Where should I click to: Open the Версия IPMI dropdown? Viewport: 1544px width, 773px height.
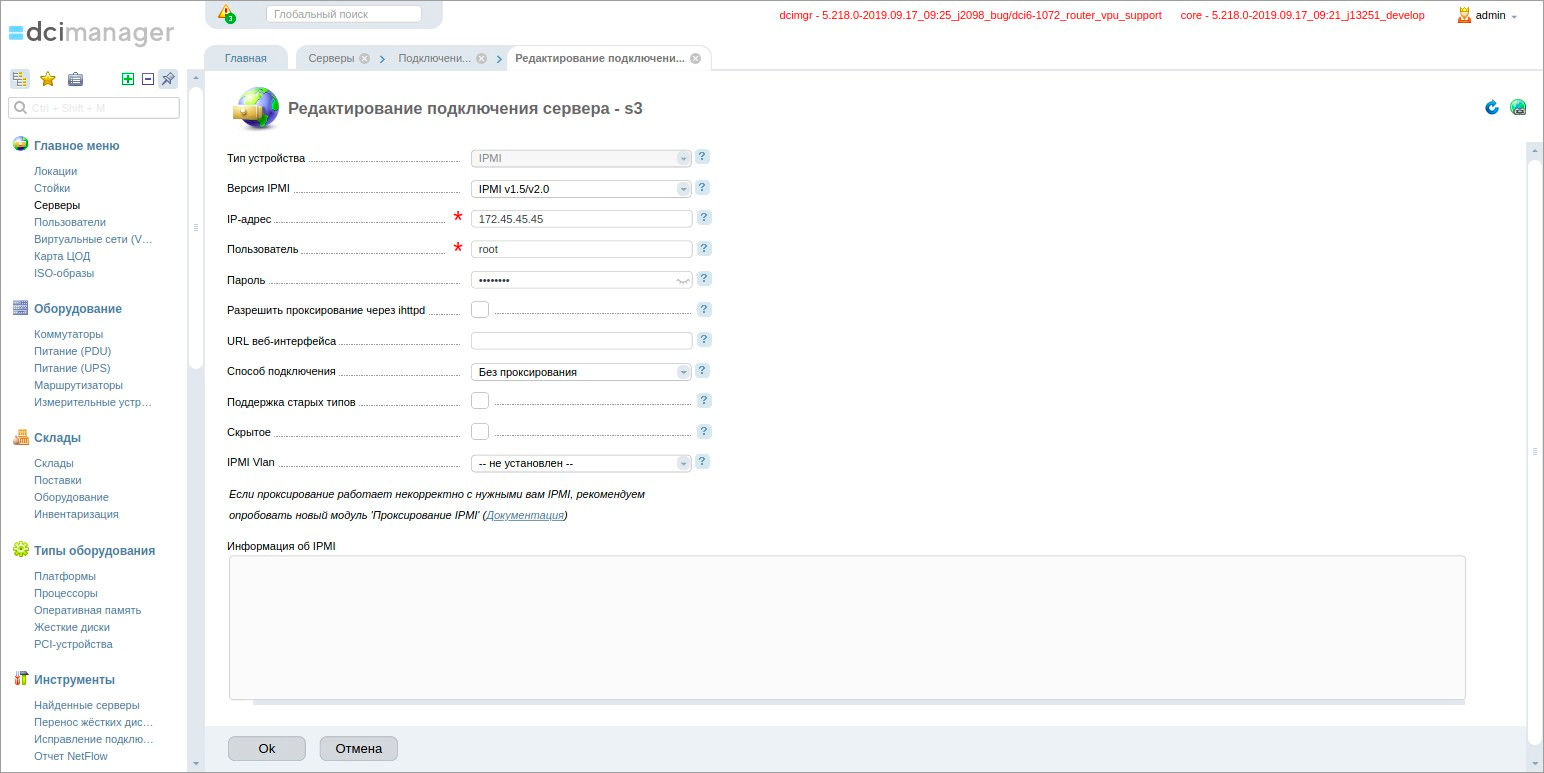[683, 188]
